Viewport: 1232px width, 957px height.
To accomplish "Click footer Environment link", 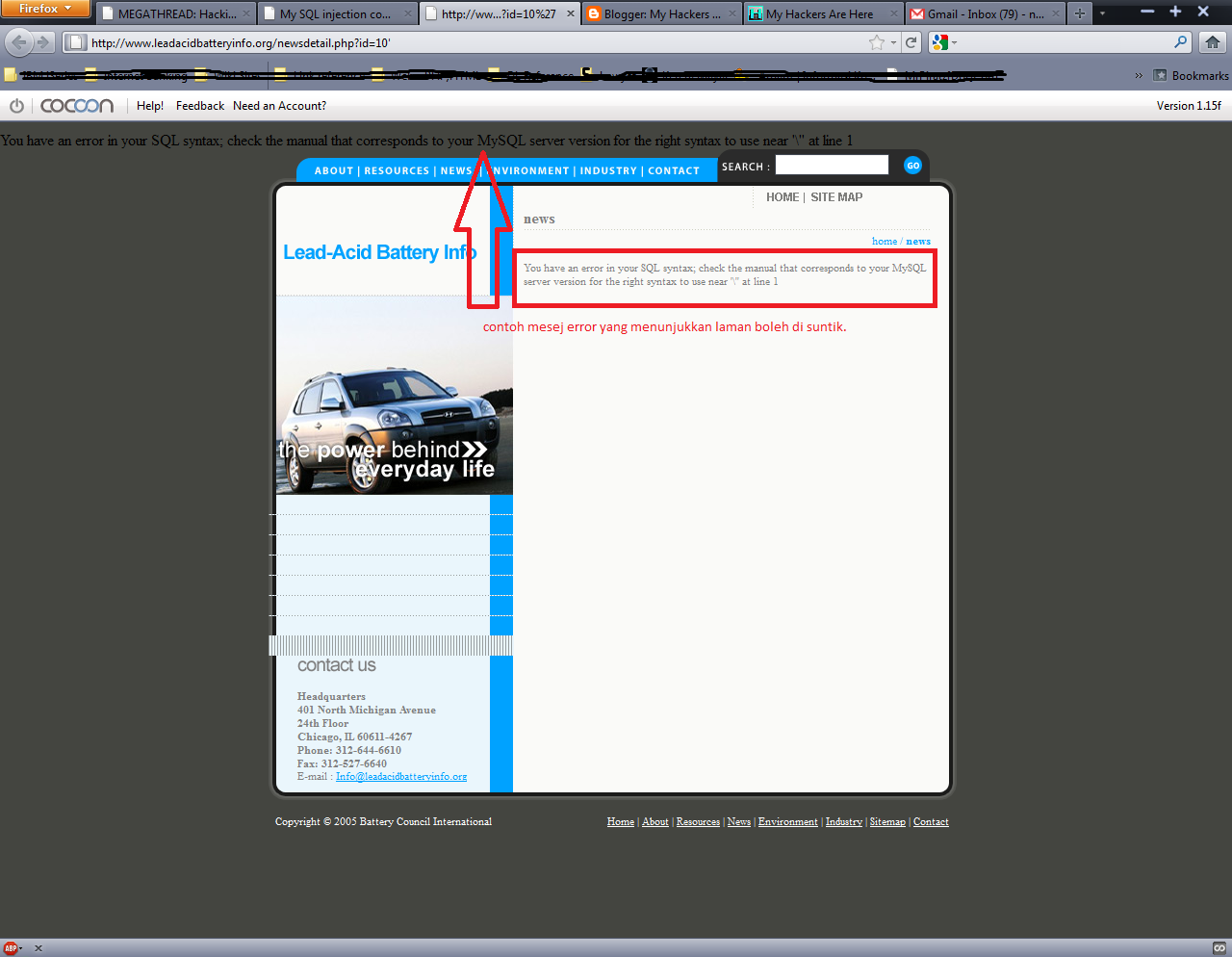I will [x=788, y=822].
